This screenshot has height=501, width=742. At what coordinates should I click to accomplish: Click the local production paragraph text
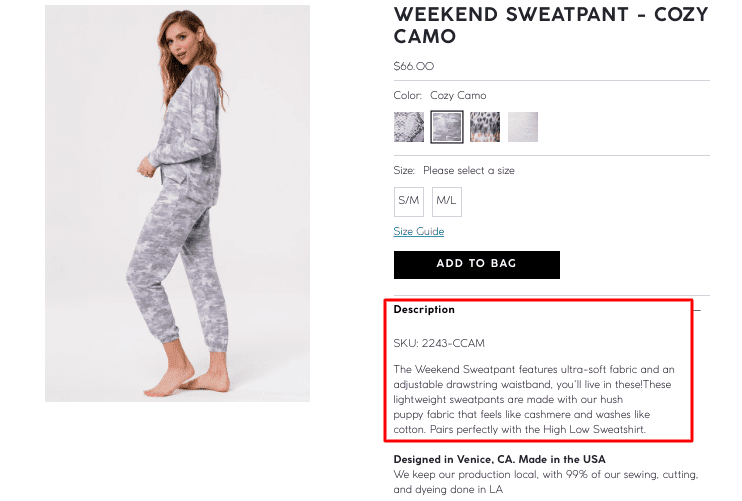545,482
